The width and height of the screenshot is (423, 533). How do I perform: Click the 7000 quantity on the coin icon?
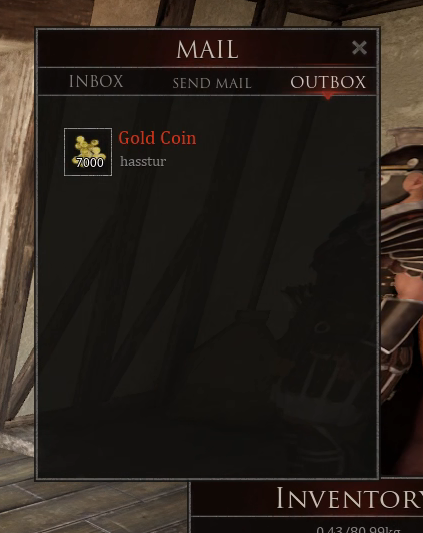click(x=90, y=162)
